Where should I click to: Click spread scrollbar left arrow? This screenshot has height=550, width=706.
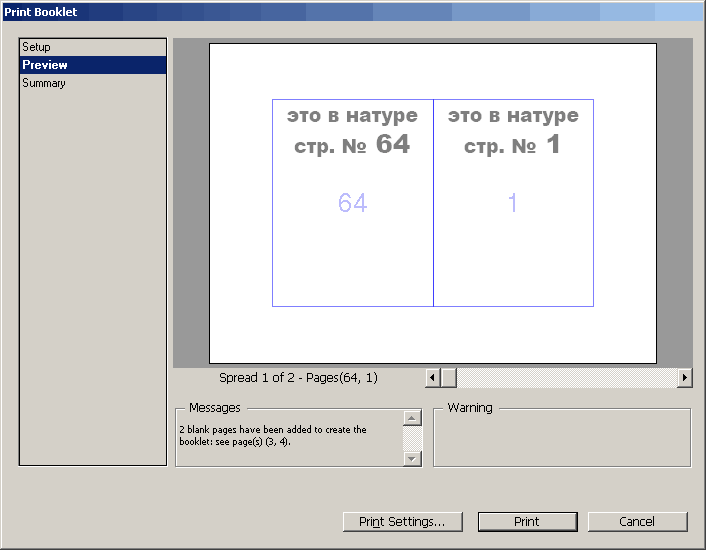[x=433, y=378]
